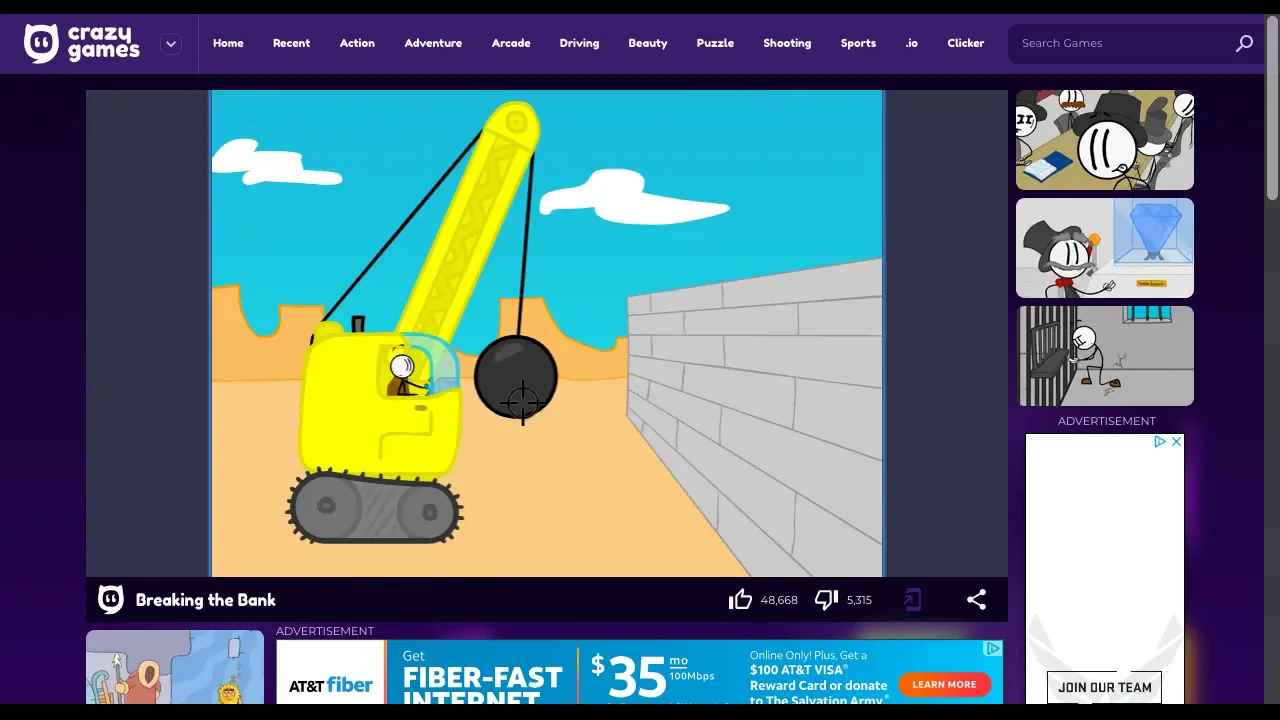Open the Home menu item
This screenshot has height=720, width=1280.
pos(228,43)
